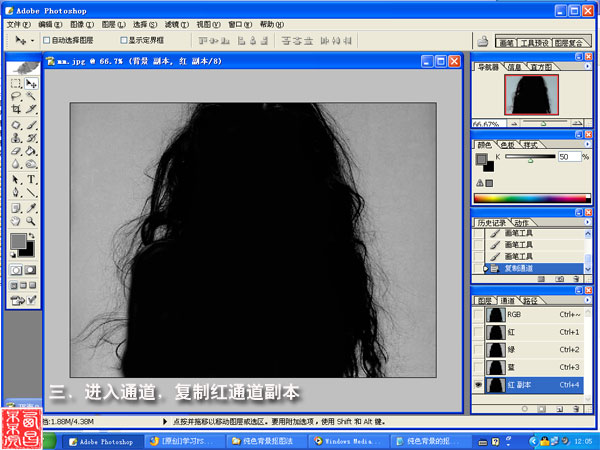
Task: Toggle visibility of RGB channel
Action: pyautogui.click(x=478, y=315)
